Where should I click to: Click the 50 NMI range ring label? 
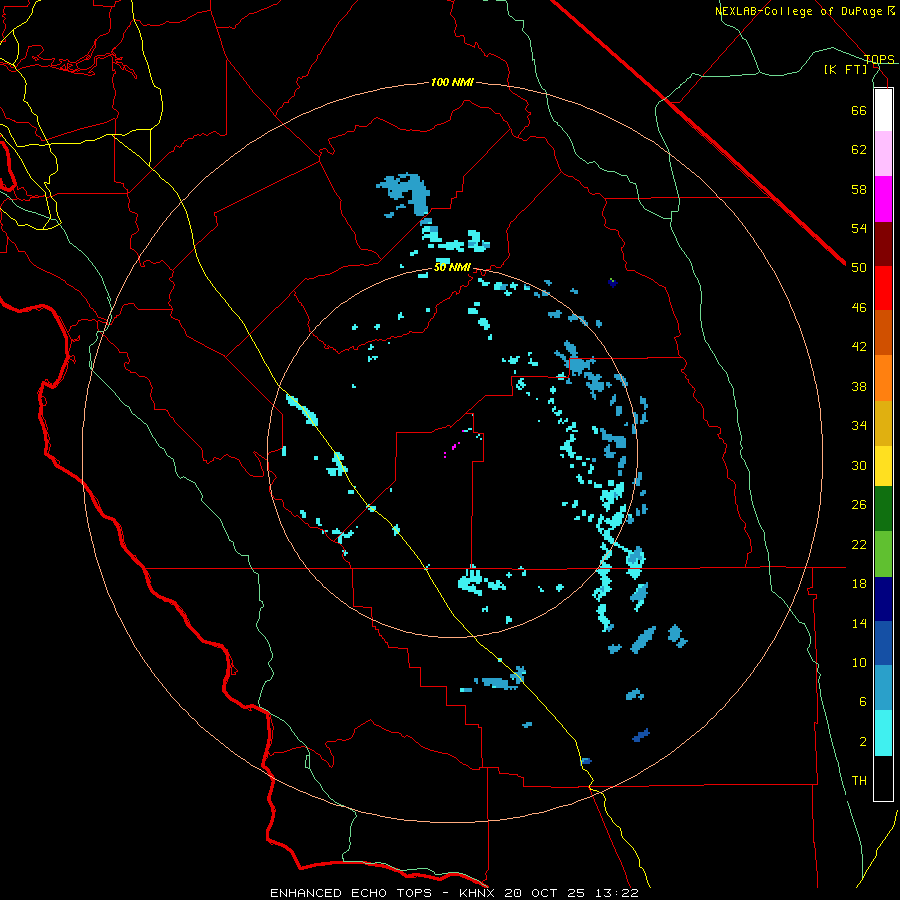pos(452,267)
